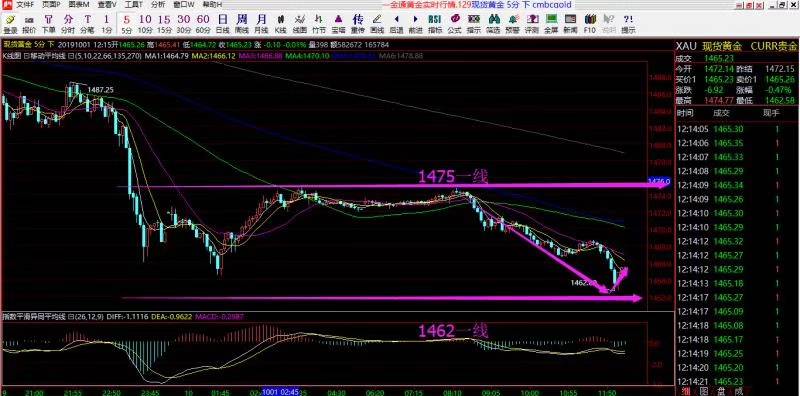Click the 1487.25 high price label
Image resolution: width=800 pixels, height=396 pixels.
click(101, 89)
